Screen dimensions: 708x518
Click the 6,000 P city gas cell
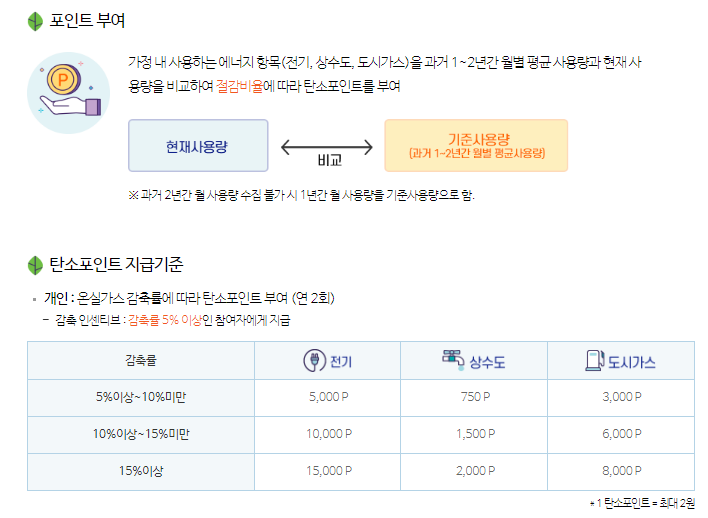(622, 434)
